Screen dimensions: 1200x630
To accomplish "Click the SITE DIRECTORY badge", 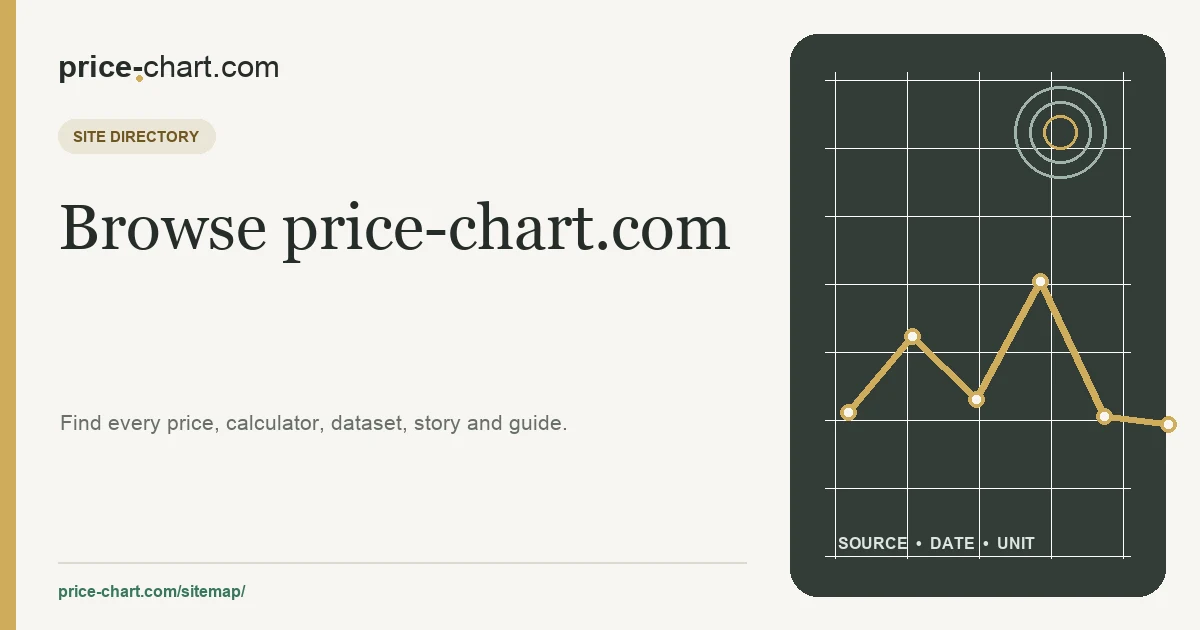I will 136,137.
